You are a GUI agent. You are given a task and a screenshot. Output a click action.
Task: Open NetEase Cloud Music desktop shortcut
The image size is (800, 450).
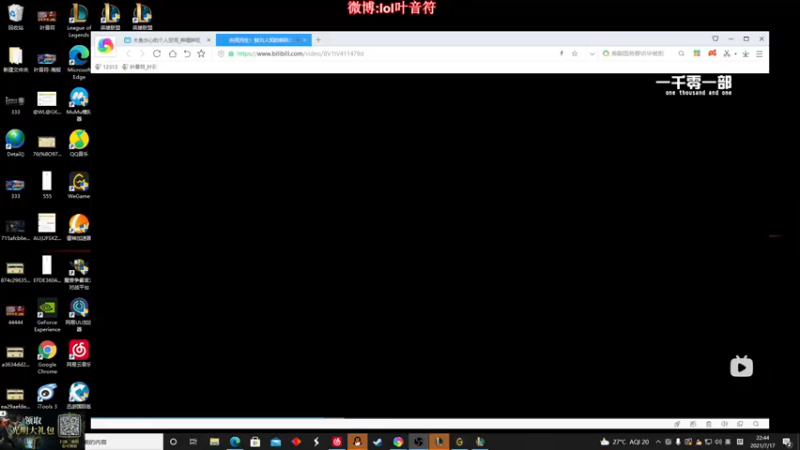point(79,354)
